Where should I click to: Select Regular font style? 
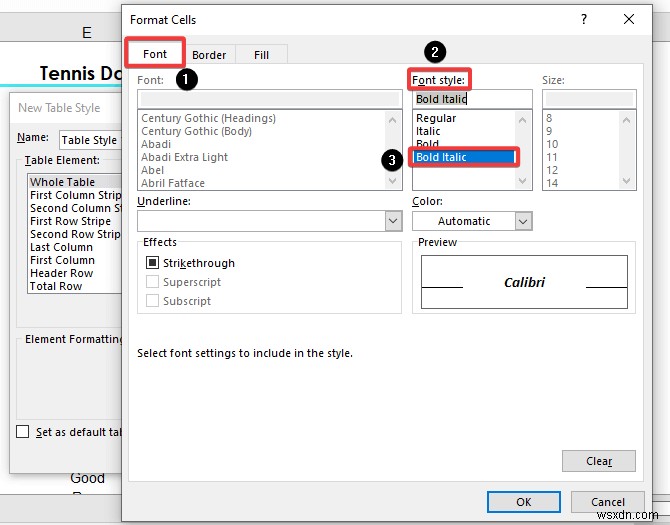[x=436, y=118]
